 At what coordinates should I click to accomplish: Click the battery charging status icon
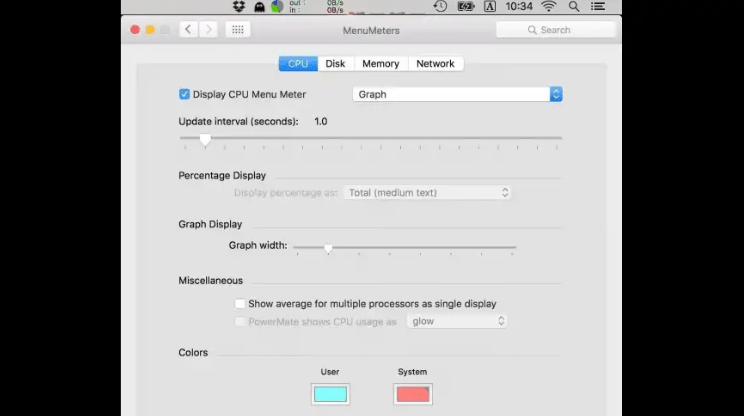pos(465,6)
